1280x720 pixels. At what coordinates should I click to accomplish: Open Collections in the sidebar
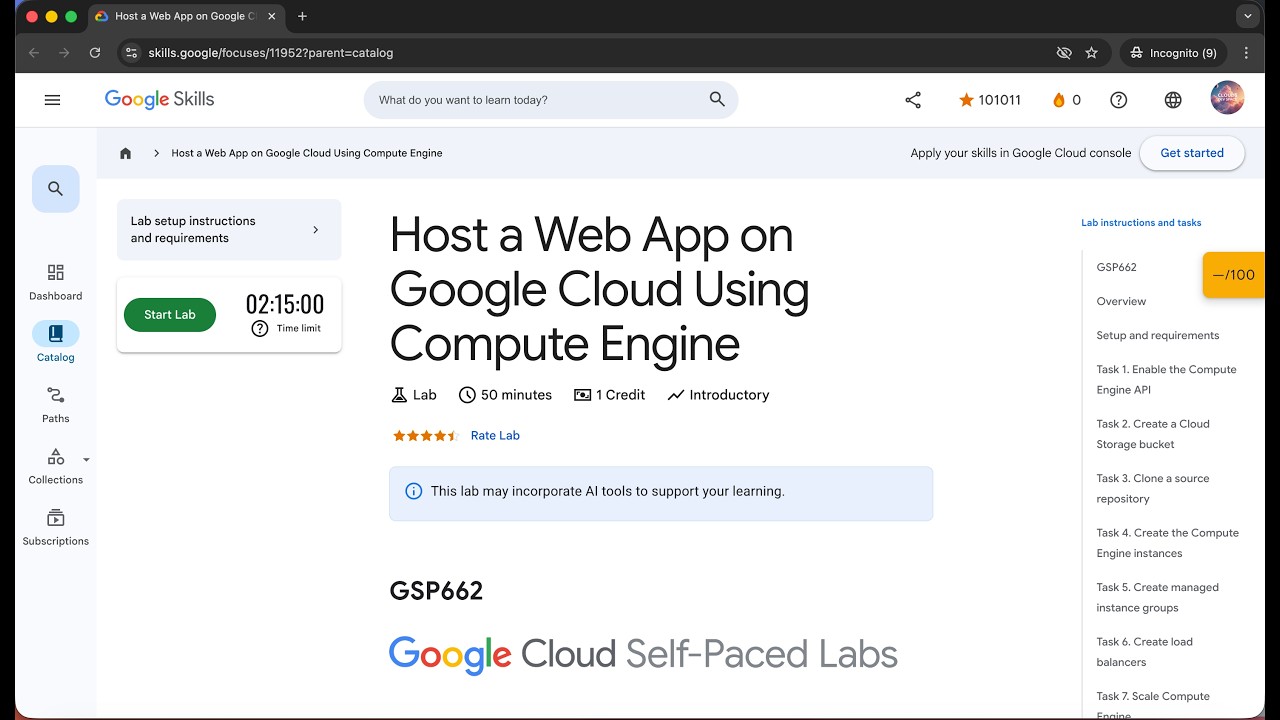56,466
